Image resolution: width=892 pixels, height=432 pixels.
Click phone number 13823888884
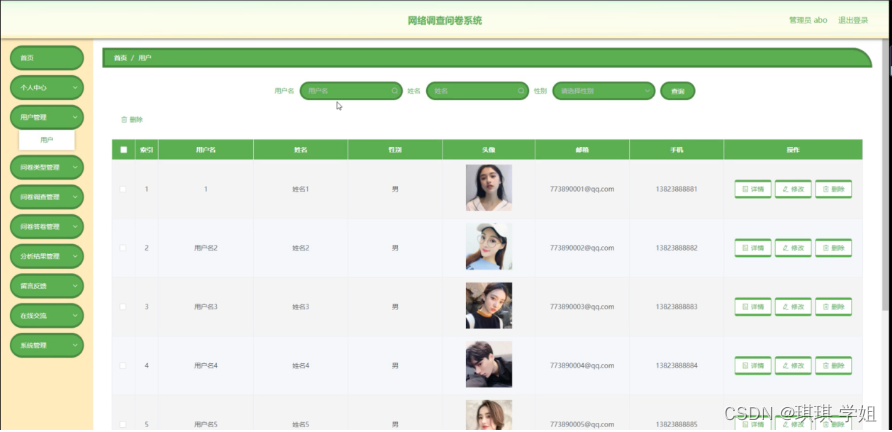click(x=676, y=365)
